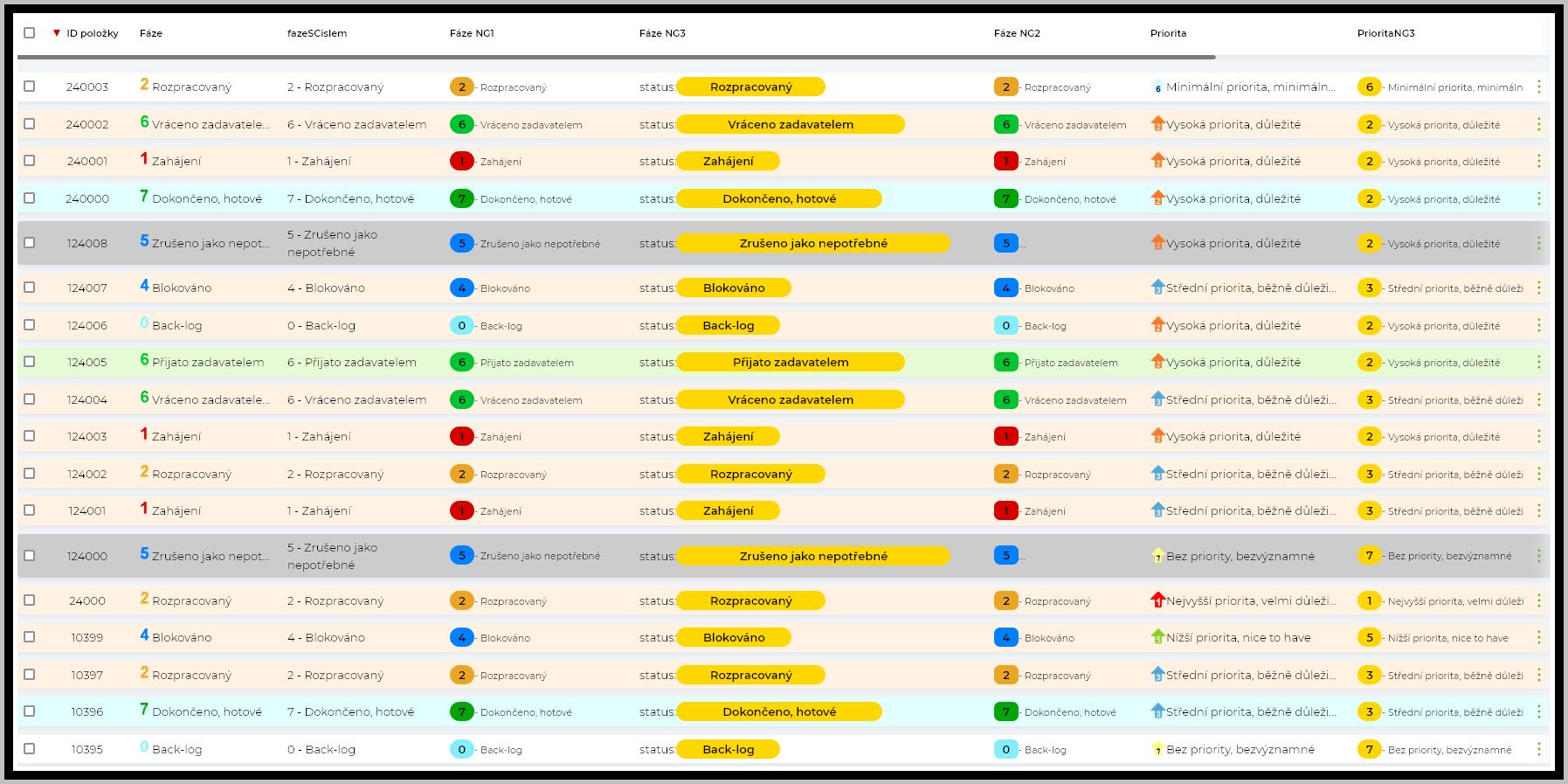Click the orange priority arrow in row 240002

(1157, 124)
